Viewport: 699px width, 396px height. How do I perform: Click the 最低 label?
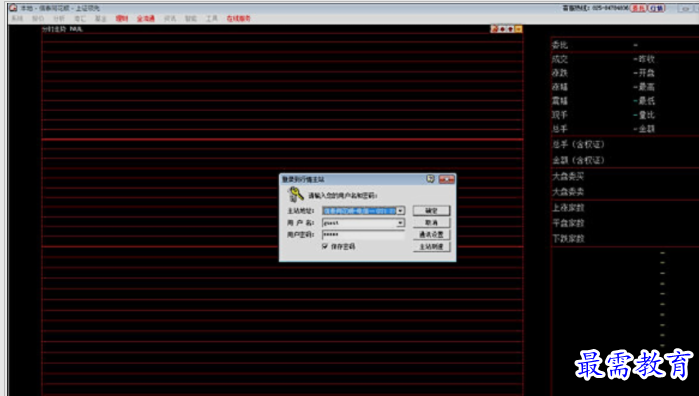pyautogui.click(x=646, y=101)
